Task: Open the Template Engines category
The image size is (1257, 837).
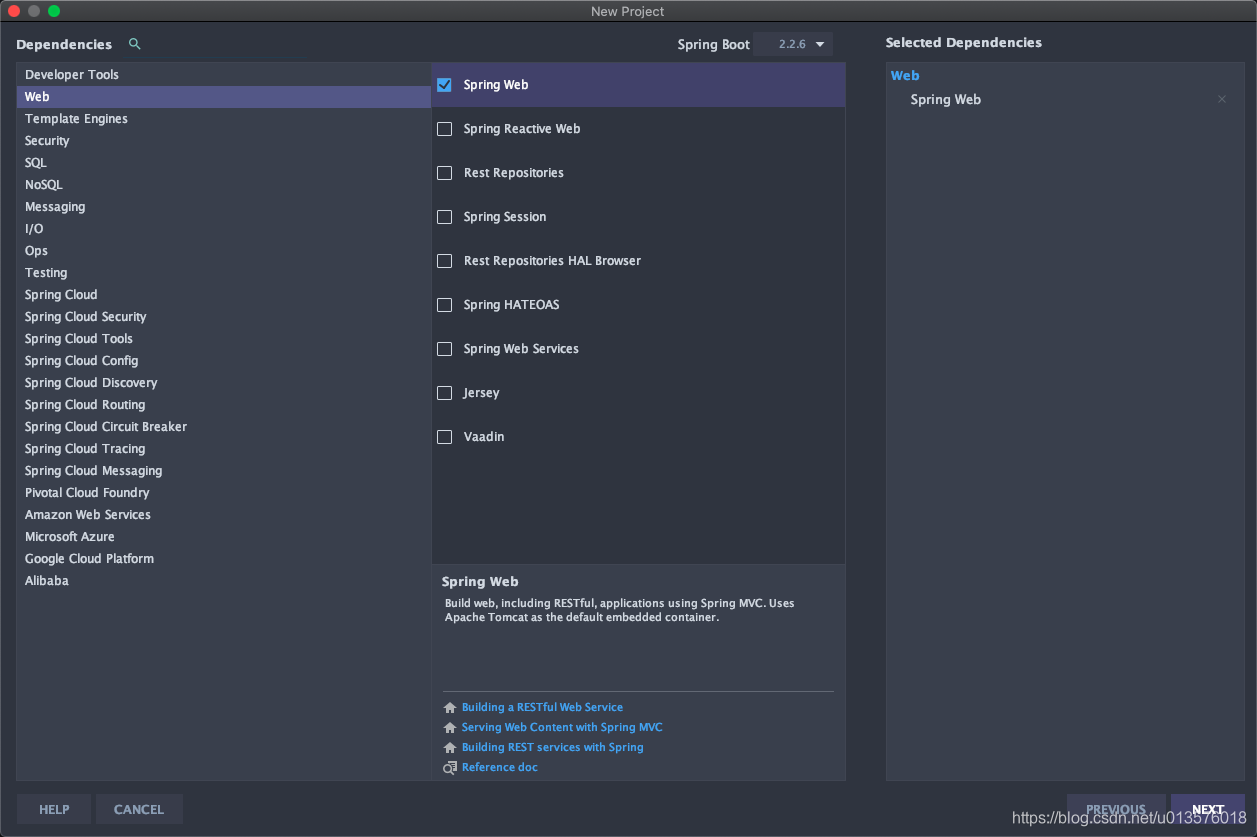Action: pyautogui.click(x=223, y=119)
